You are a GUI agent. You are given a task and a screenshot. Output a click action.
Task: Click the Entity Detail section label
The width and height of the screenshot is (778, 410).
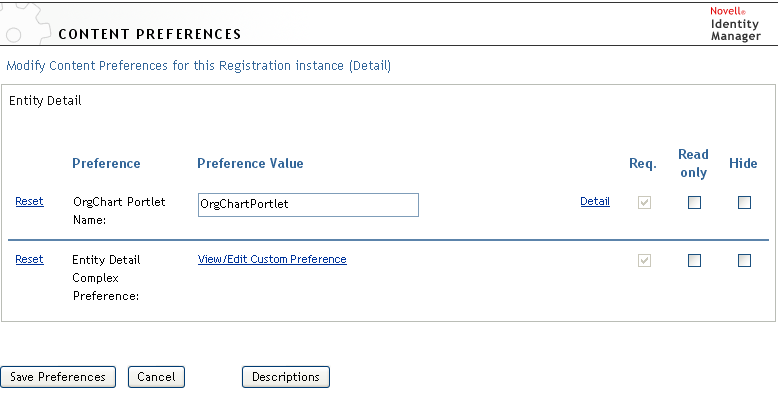point(45,101)
